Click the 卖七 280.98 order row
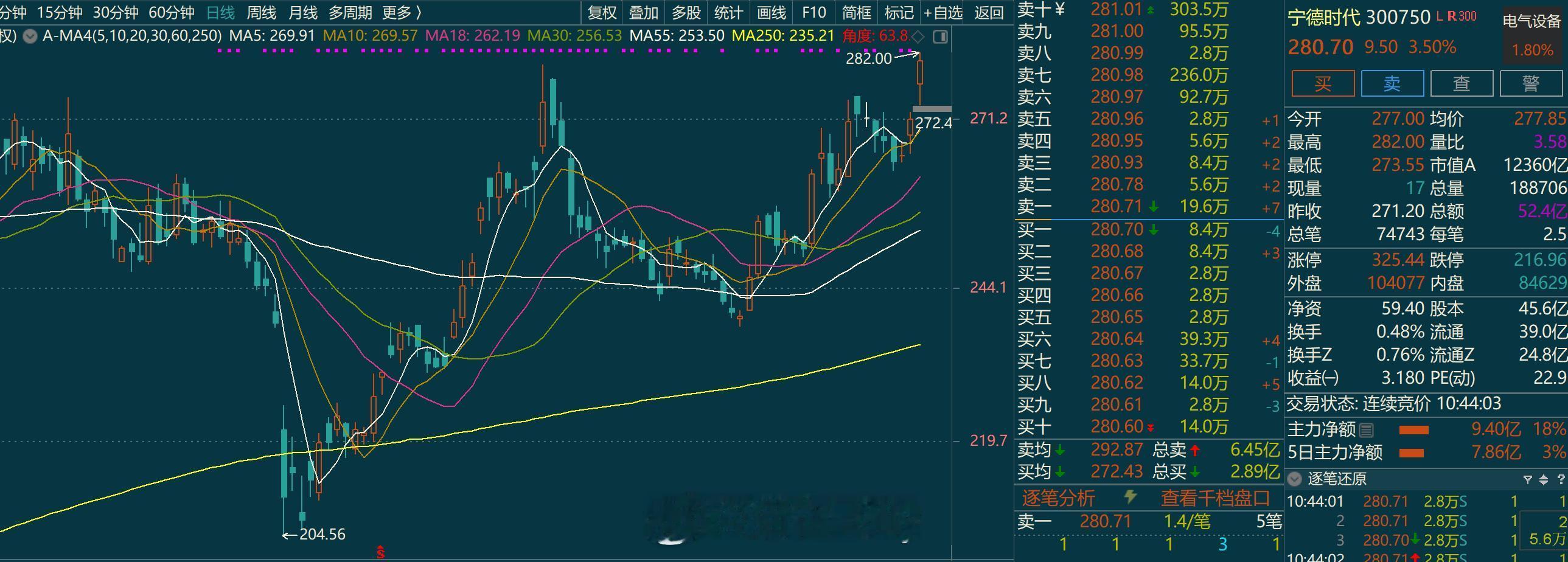This screenshot has height=562, width=1568. [x=1149, y=75]
